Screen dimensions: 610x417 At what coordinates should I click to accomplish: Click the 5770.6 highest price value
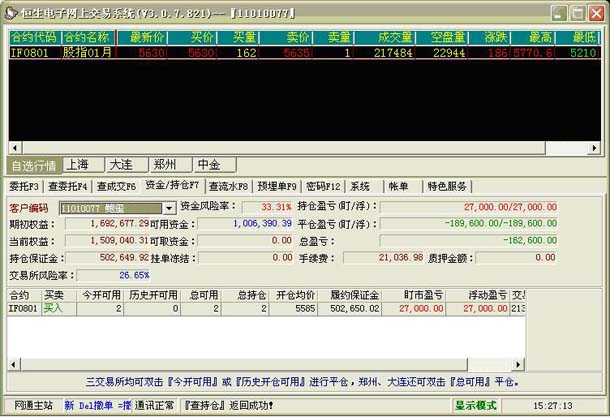click(x=533, y=53)
